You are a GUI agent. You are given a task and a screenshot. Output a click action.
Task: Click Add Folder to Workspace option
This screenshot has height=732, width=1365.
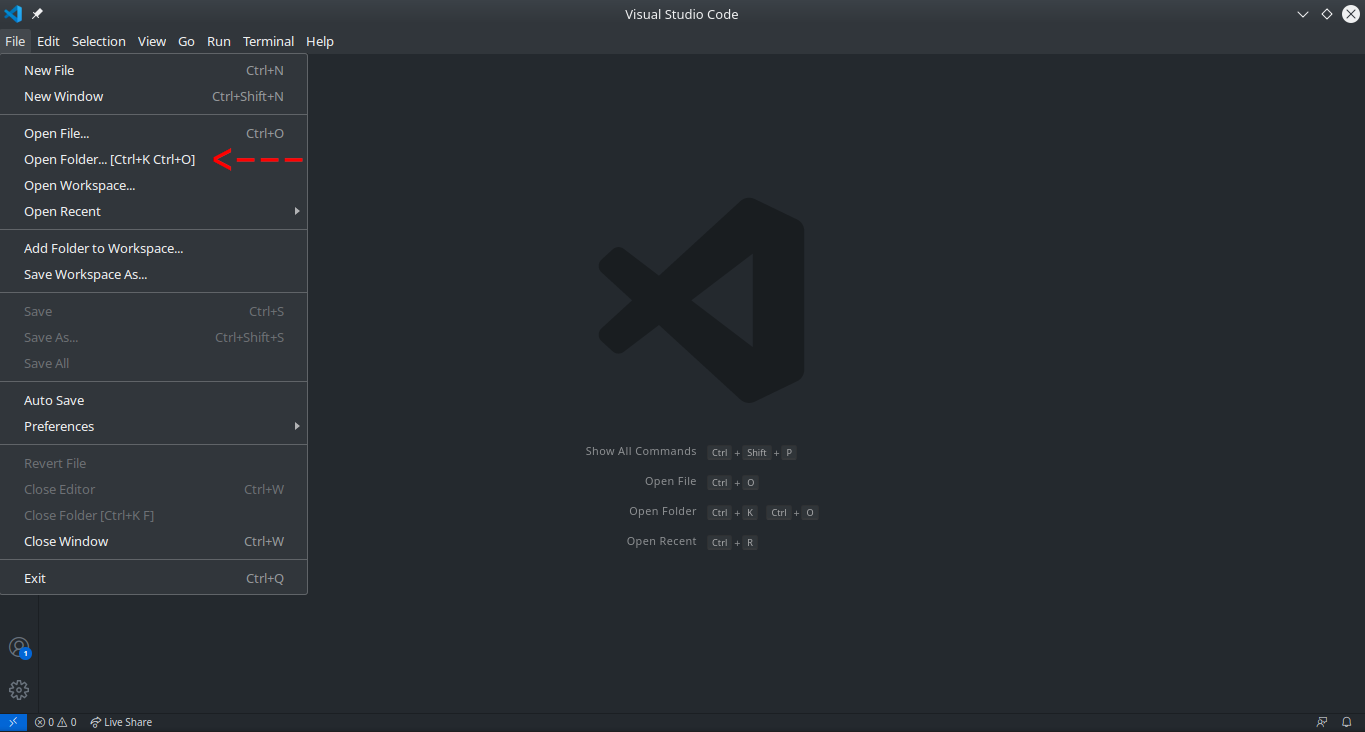[x=103, y=247]
